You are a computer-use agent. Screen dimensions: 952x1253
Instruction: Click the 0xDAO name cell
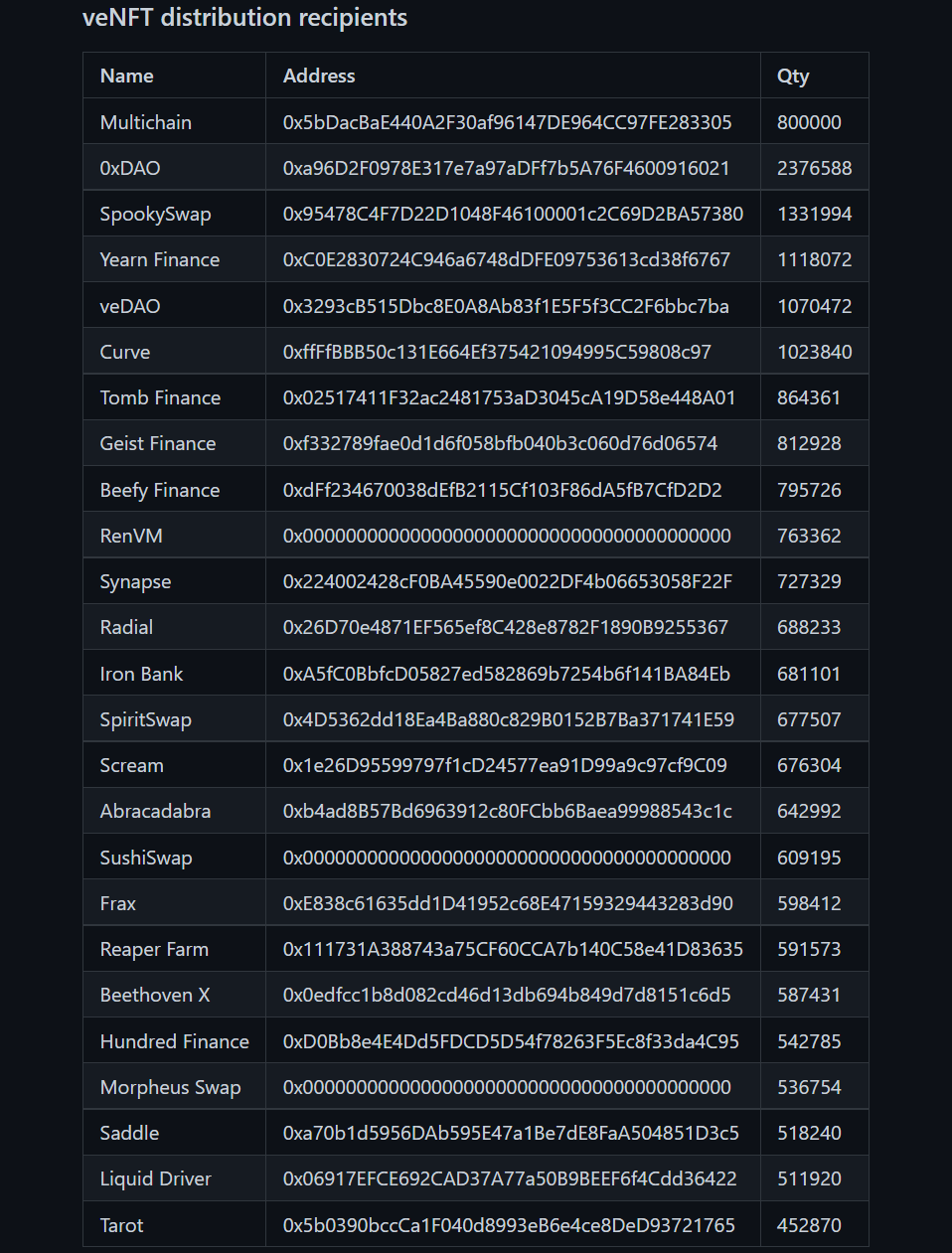pos(174,168)
